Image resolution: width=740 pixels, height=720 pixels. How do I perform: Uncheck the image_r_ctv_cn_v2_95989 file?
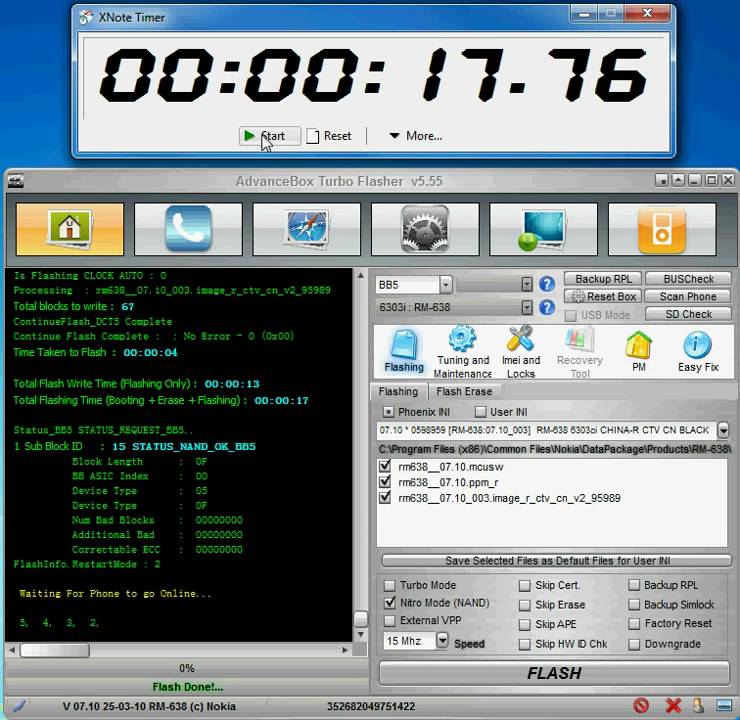[x=385, y=497]
